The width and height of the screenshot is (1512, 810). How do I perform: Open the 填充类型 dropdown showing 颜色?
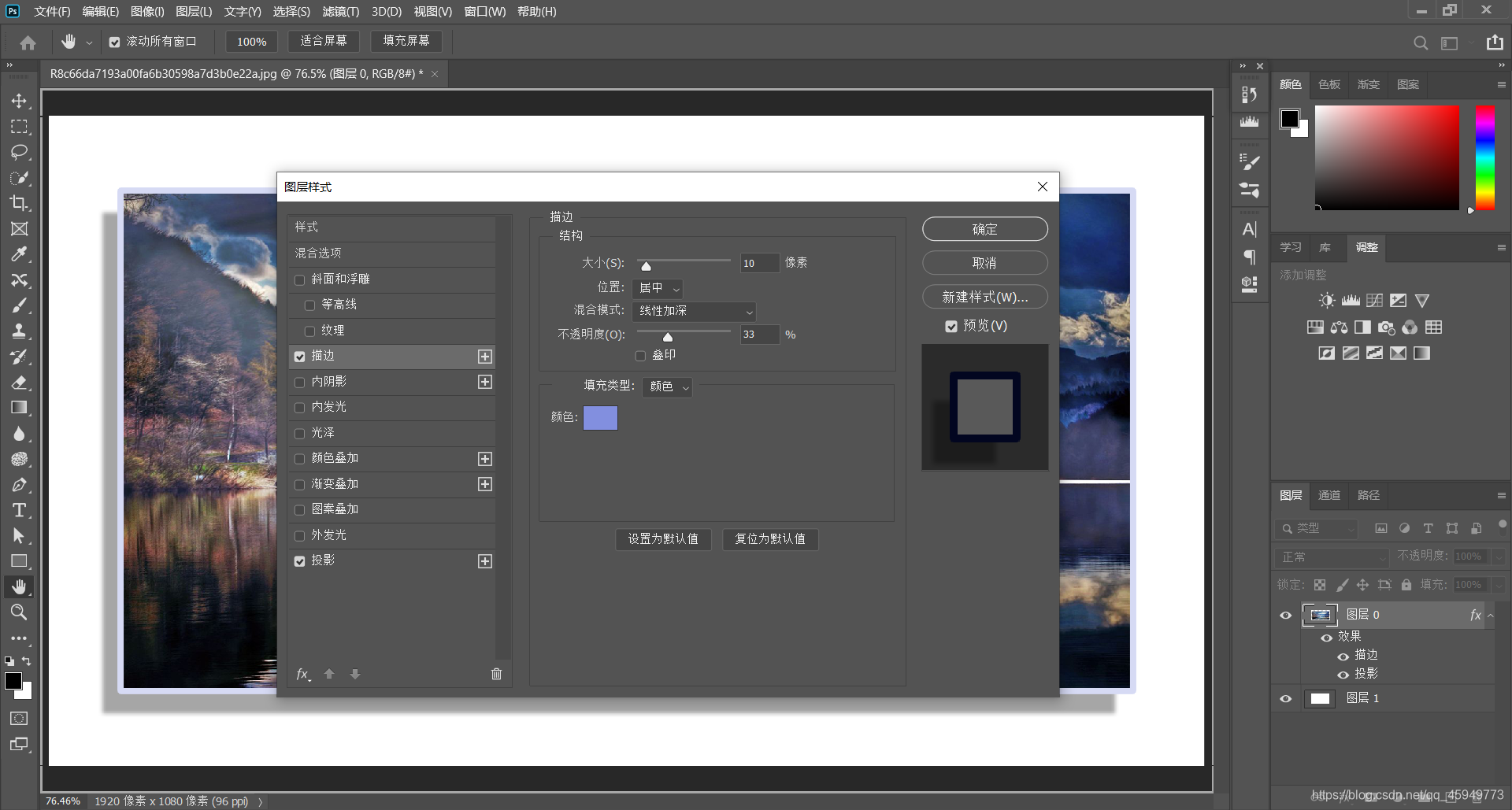pyautogui.click(x=668, y=387)
